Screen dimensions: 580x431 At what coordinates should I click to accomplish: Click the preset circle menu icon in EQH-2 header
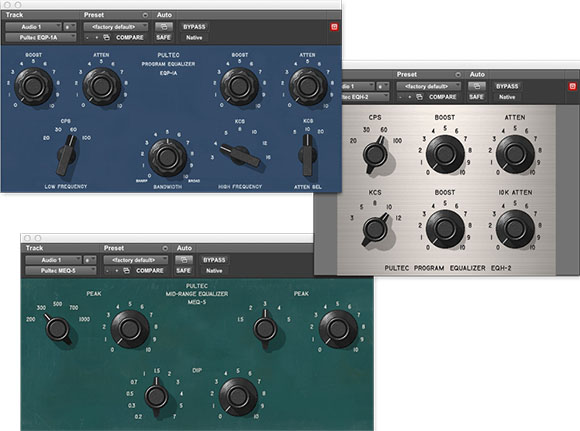tap(458, 75)
